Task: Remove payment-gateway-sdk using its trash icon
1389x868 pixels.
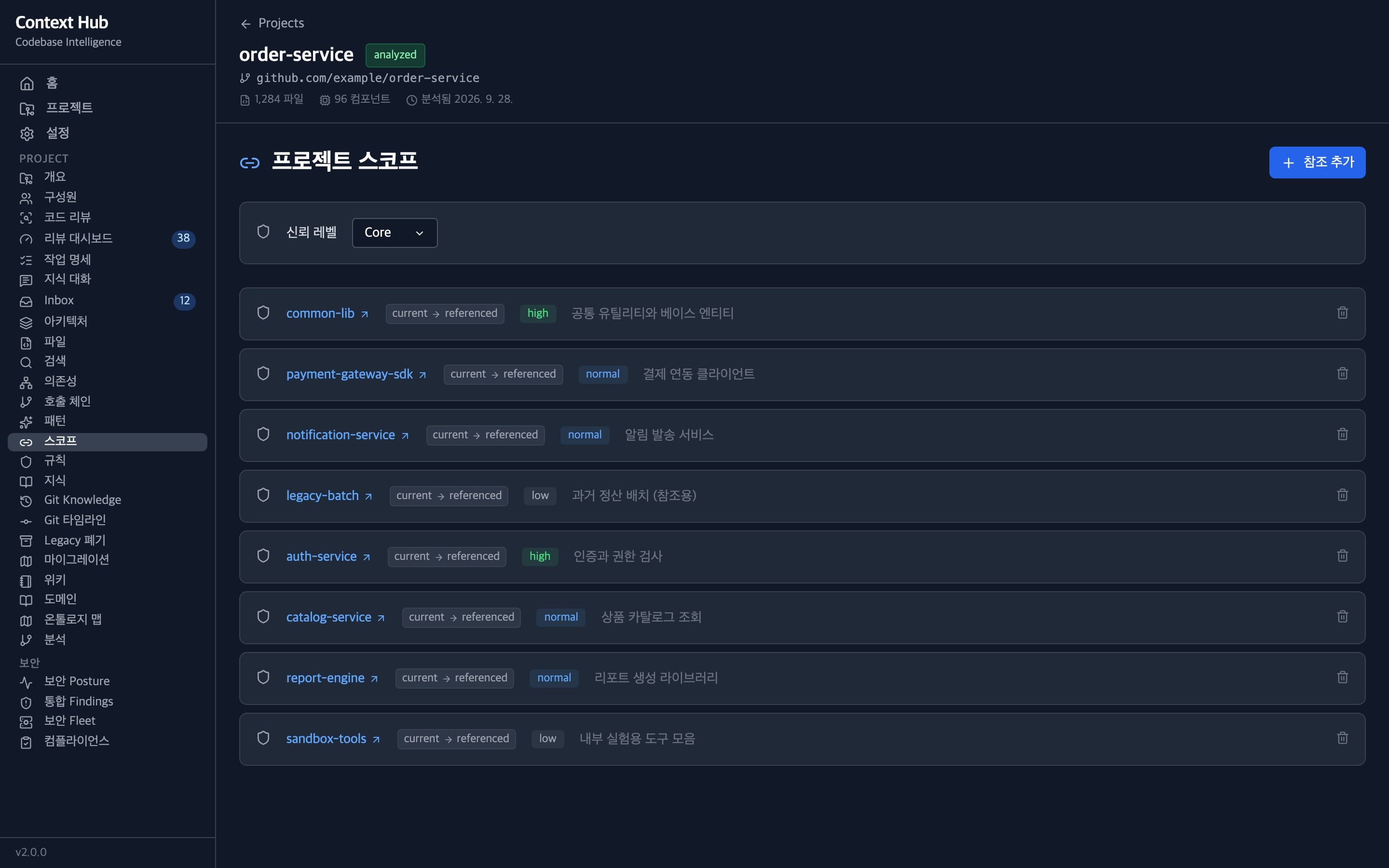Action: [1342, 374]
